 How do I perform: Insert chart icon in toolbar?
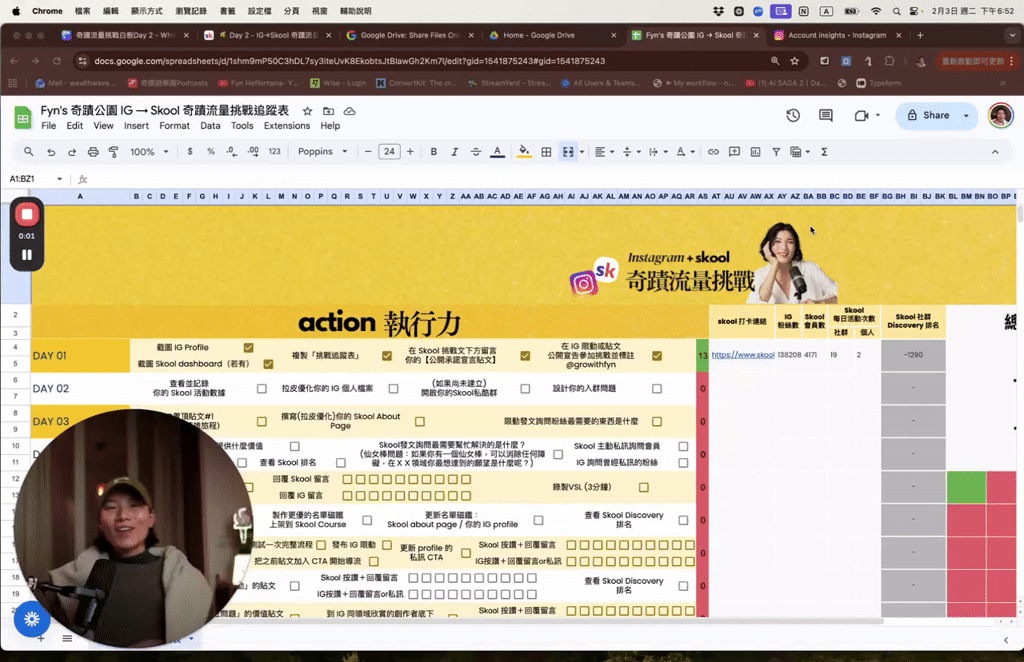pos(756,151)
